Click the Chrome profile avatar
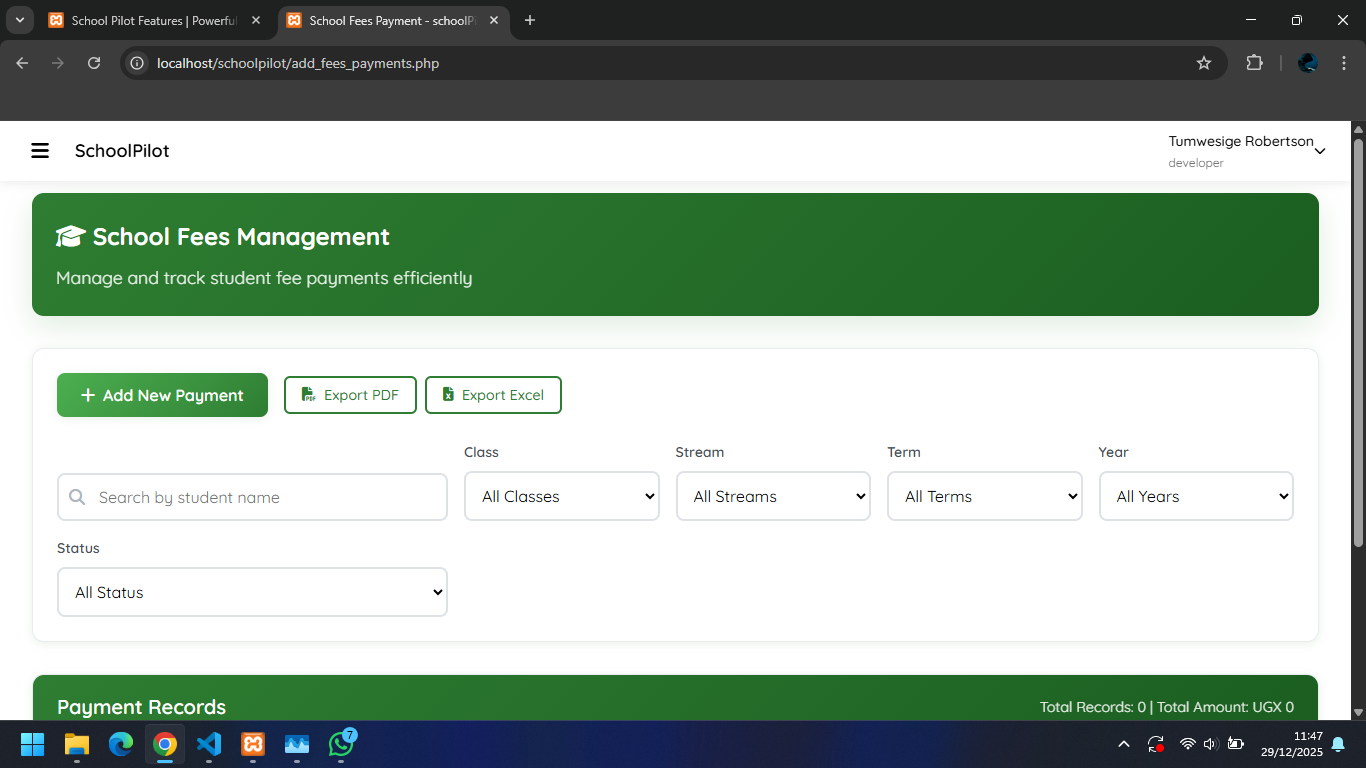 (1307, 62)
